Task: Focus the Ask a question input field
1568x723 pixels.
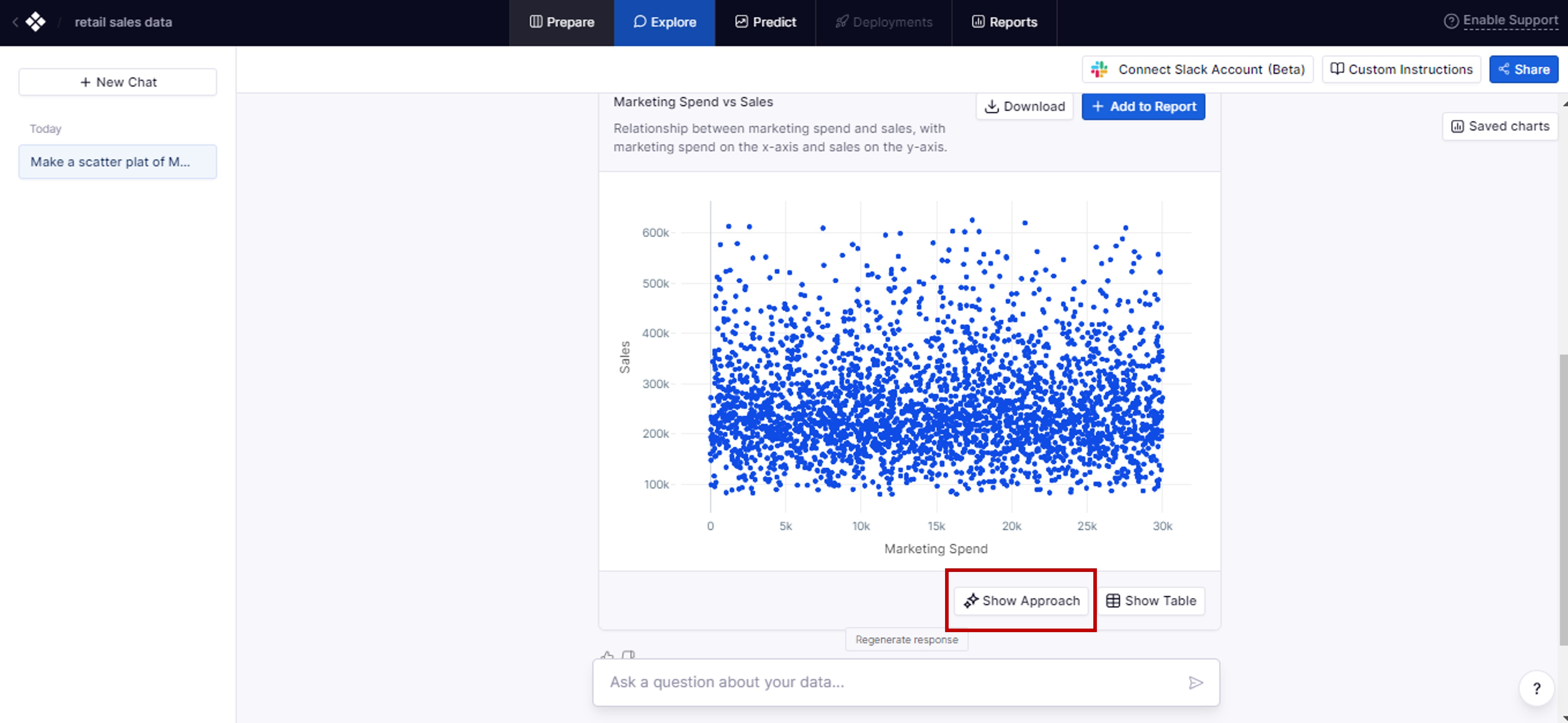Action: click(889, 682)
